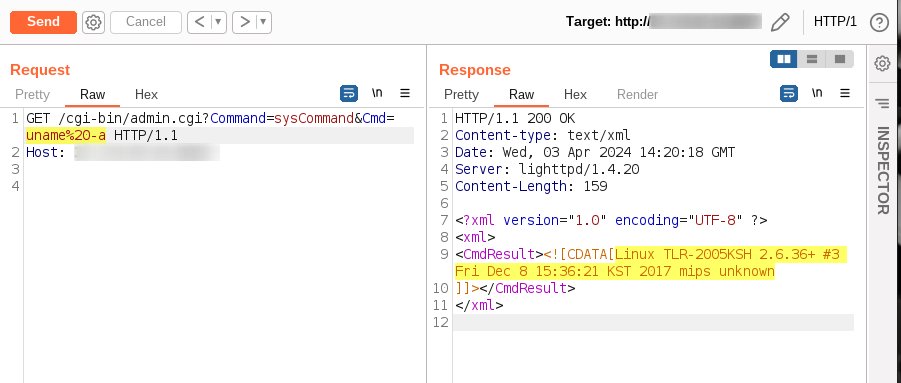Select top-bottom split layout view

[x=812, y=59]
